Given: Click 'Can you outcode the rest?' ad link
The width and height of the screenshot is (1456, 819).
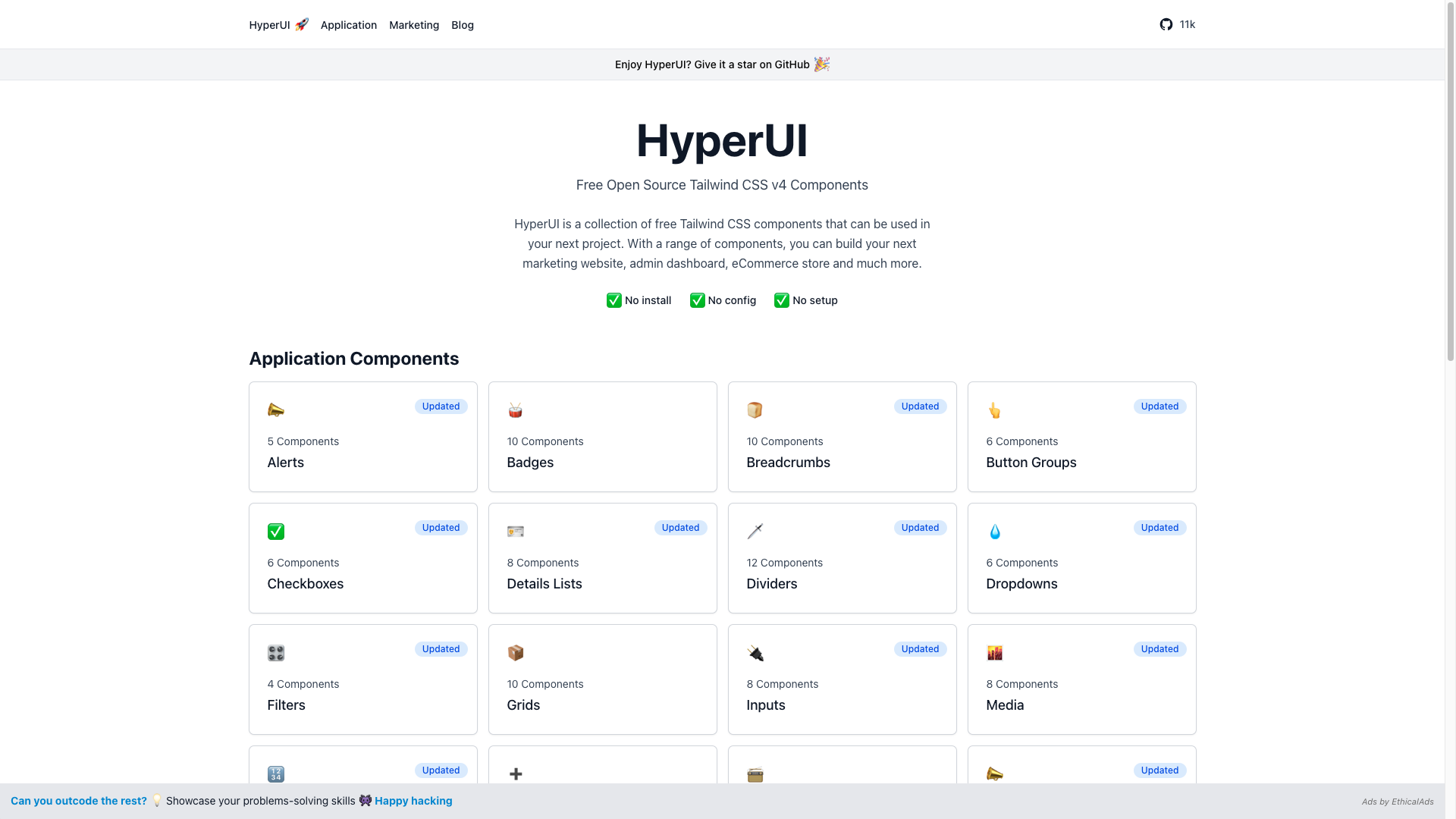Looking at the screenshot, I should pos(79,801).
